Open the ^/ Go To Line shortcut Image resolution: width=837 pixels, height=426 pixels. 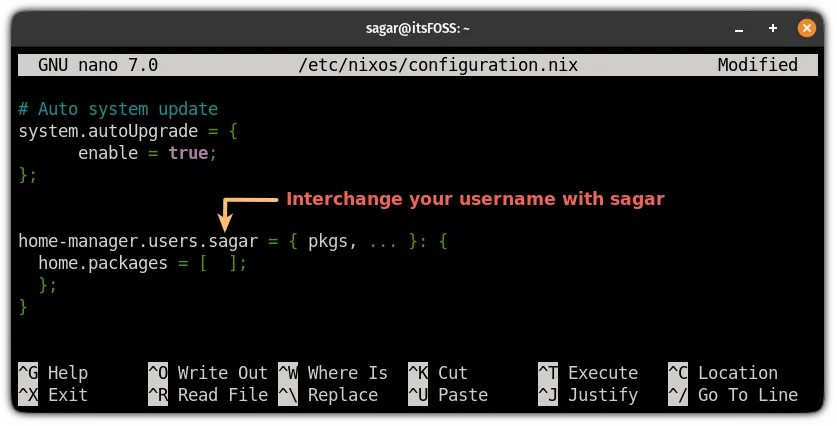click(732, 395)
